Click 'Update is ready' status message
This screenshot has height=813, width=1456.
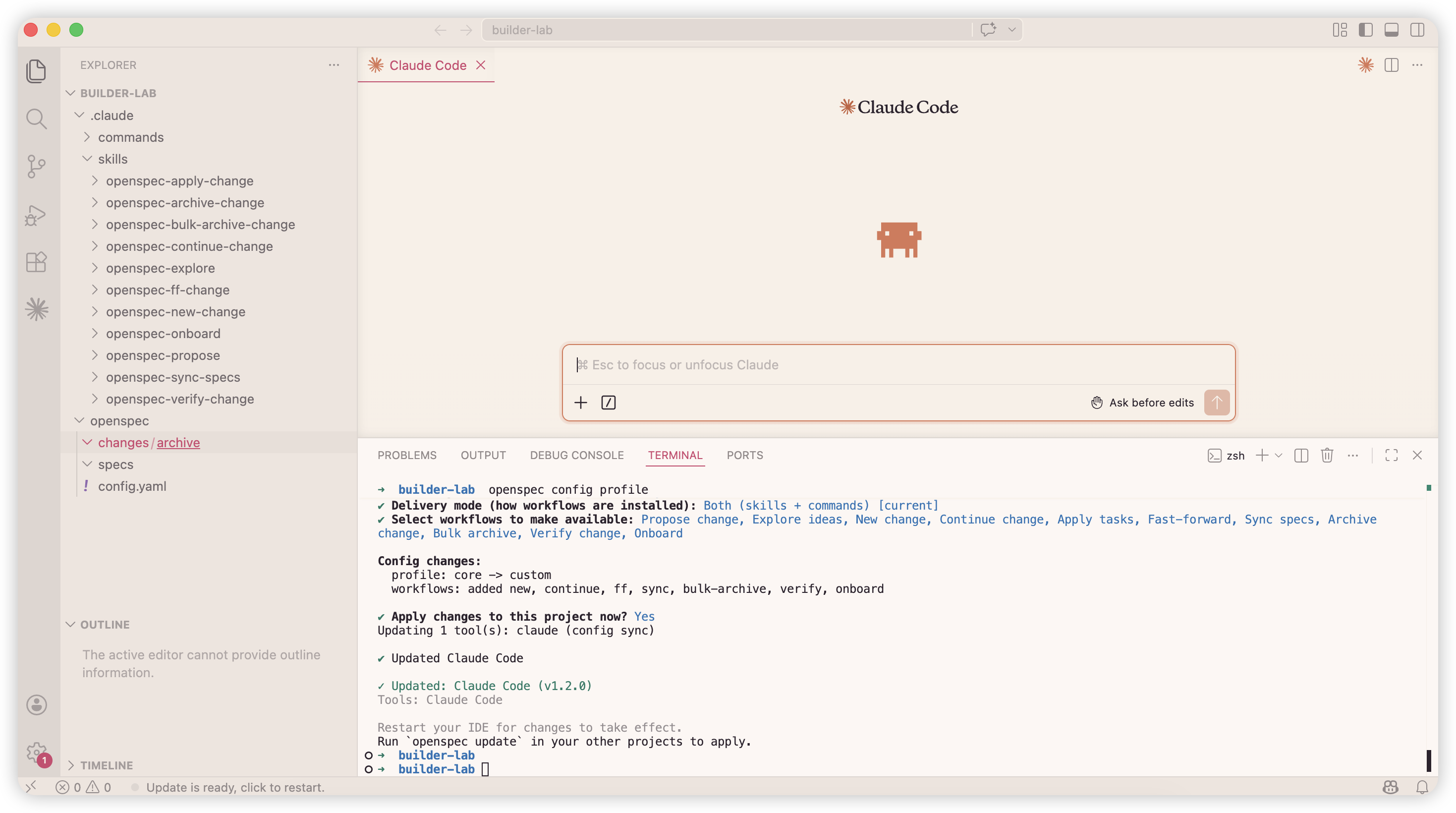234,787
